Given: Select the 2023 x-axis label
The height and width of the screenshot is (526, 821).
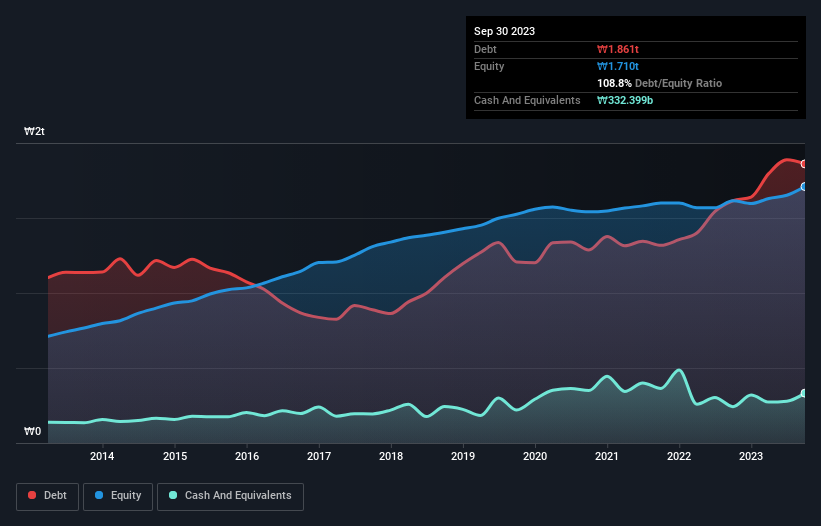Looking at the screenshot, I should click(751, 456).
